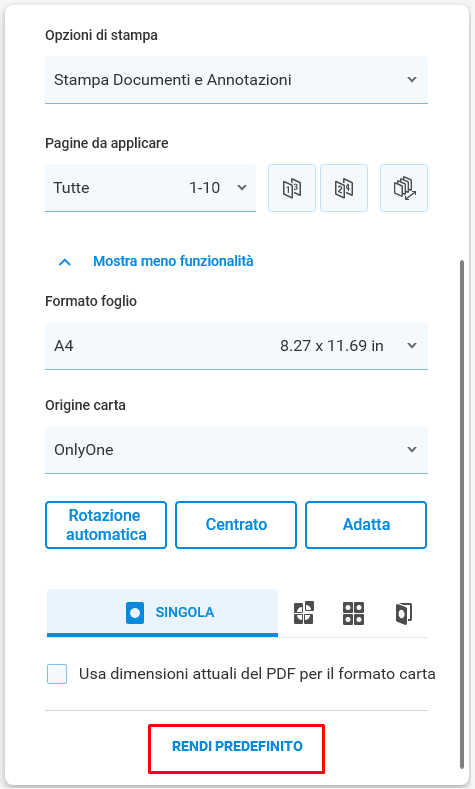Image resolution: width=475 pixels, height=789 pixels.
Task: Select even pages only icon
Action: point(344,188)
